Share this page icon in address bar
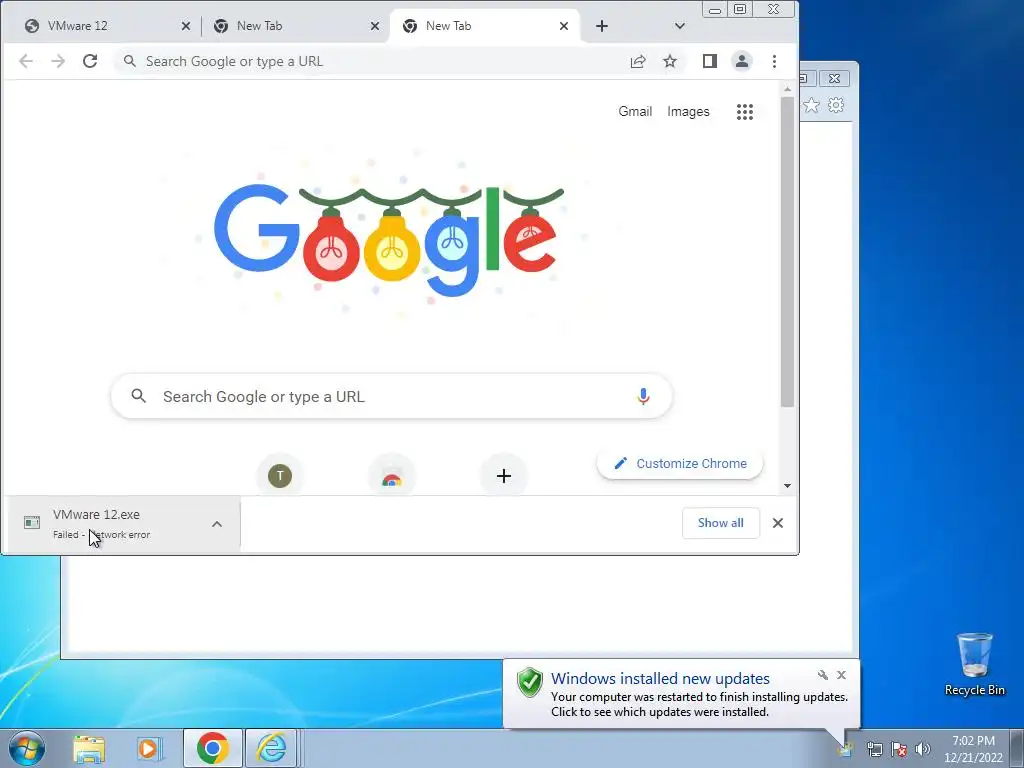Image resolution: width=1024 pixels, height=768 pixels. (638, 61)
